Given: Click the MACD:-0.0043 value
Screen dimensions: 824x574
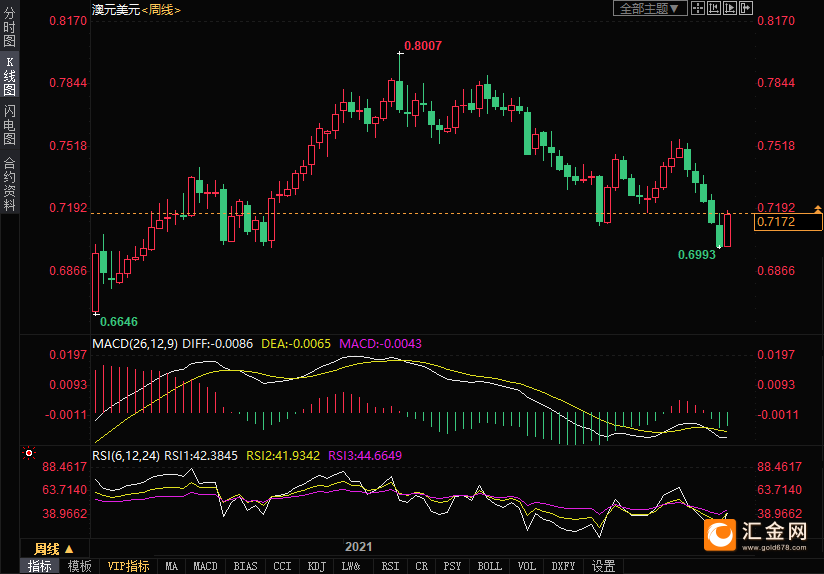Looking at the screenshot, I should 380,344.
